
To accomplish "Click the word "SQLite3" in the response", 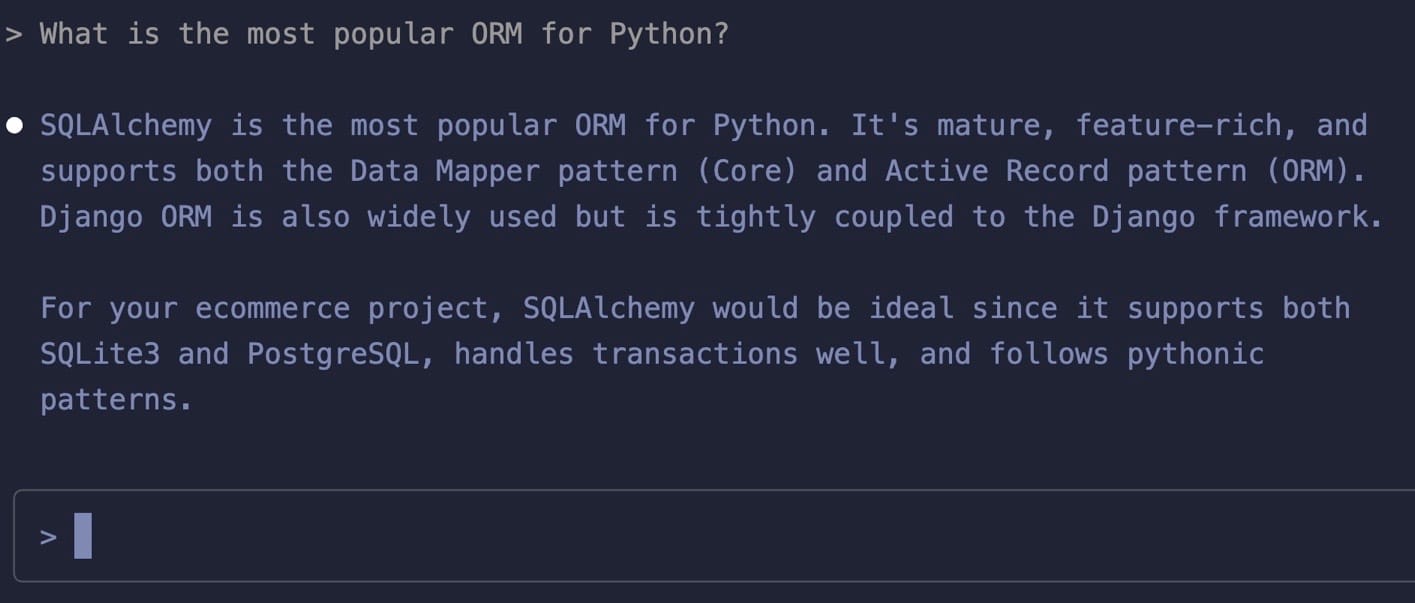I will [x=100, y=354].
